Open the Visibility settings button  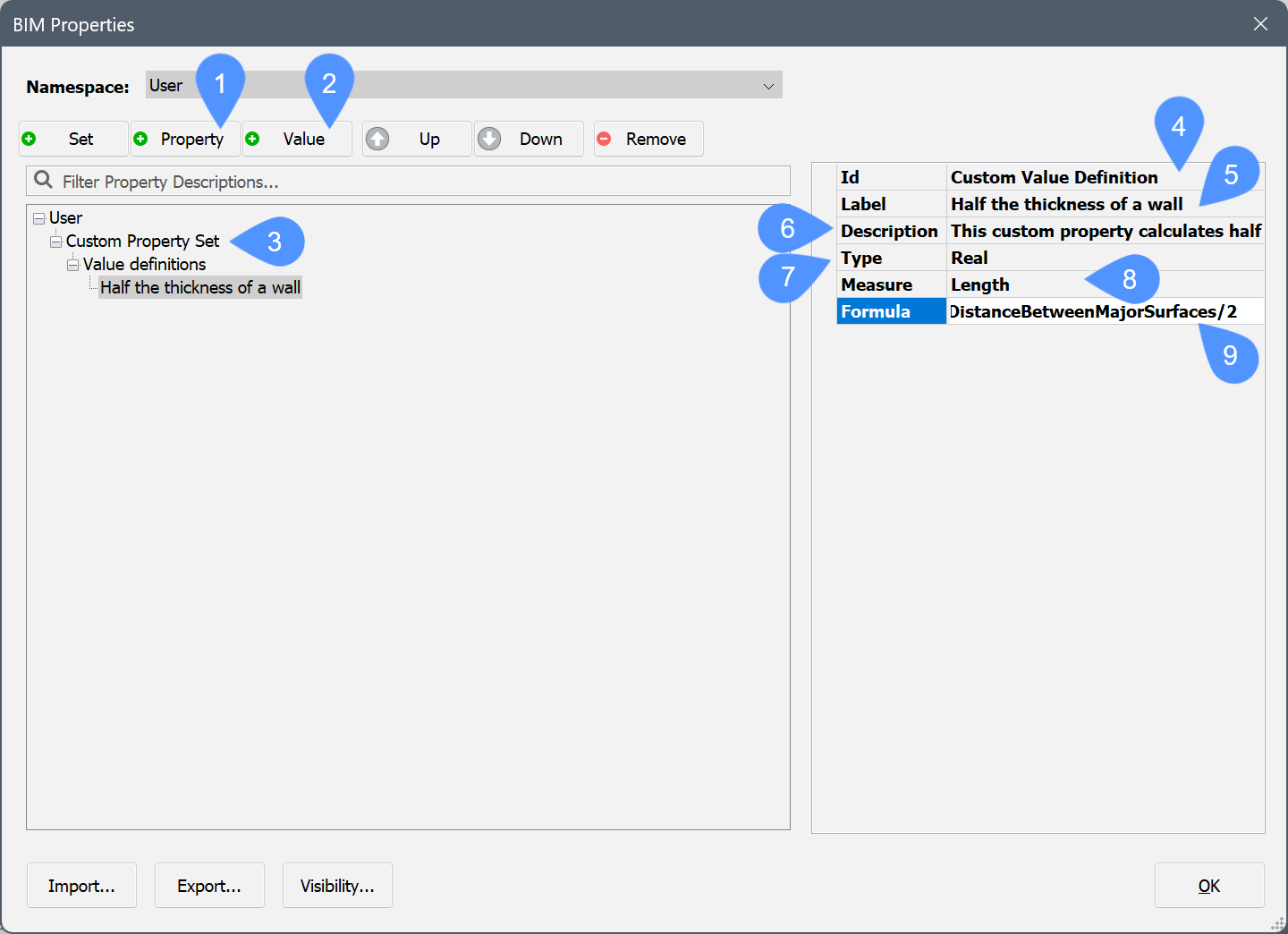coord(337,886)
